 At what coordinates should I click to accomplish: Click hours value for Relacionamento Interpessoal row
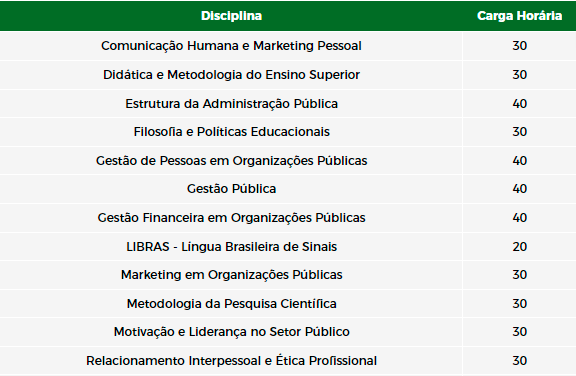(x=519, y=361)
